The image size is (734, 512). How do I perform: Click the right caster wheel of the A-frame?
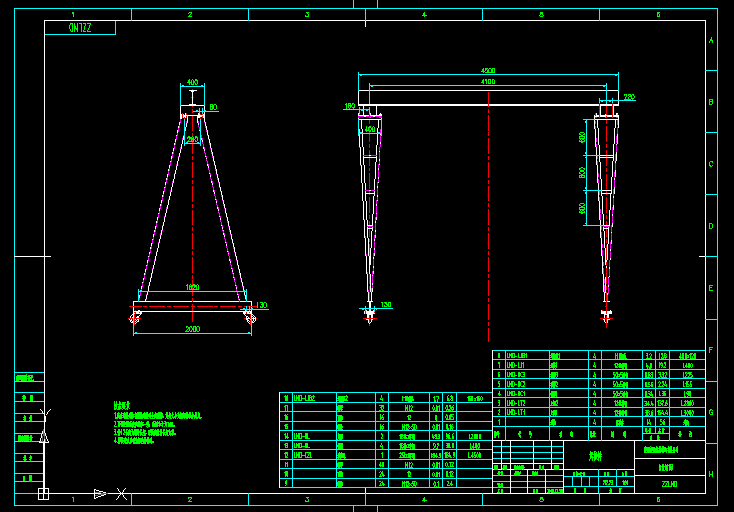tap(250, 318)
